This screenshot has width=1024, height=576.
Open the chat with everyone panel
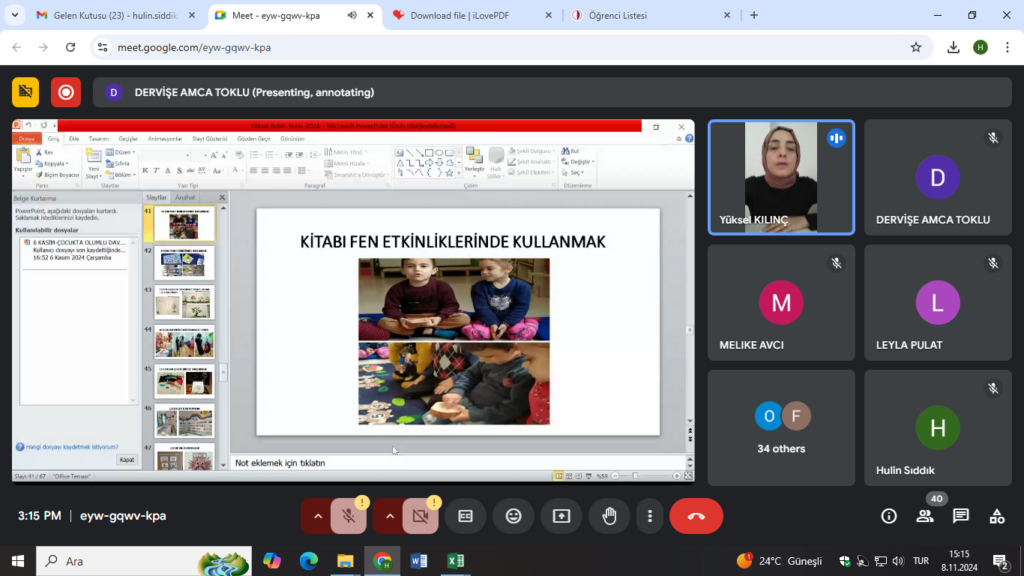[x=961, y=516]
